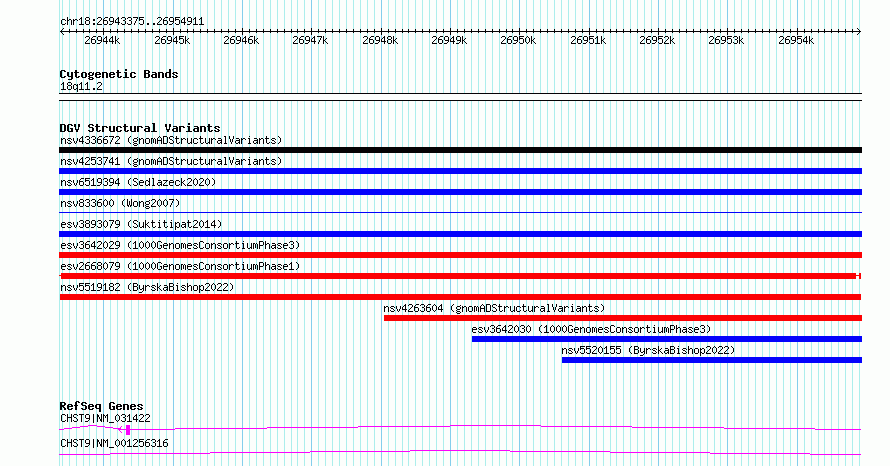Click the 26953k ruler position
Viewport: 890px width, 466px height.
726,40
